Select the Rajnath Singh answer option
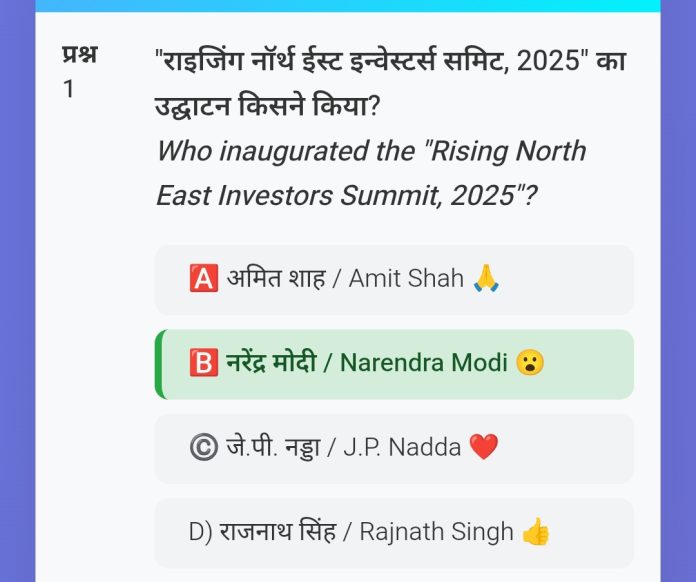This screenshot has height=582, width=696. (x=393, y=532)
